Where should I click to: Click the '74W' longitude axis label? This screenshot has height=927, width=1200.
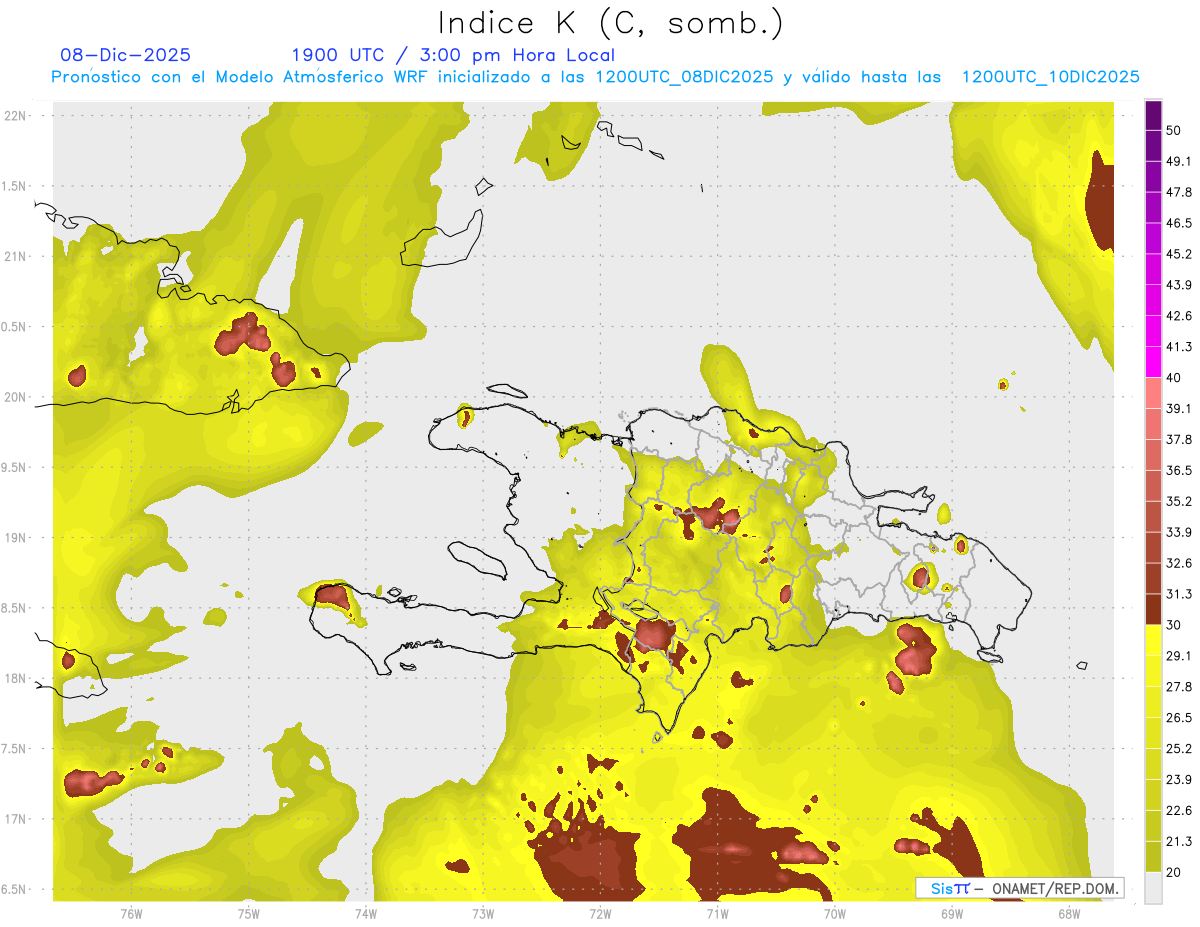[x=366, y=913]
